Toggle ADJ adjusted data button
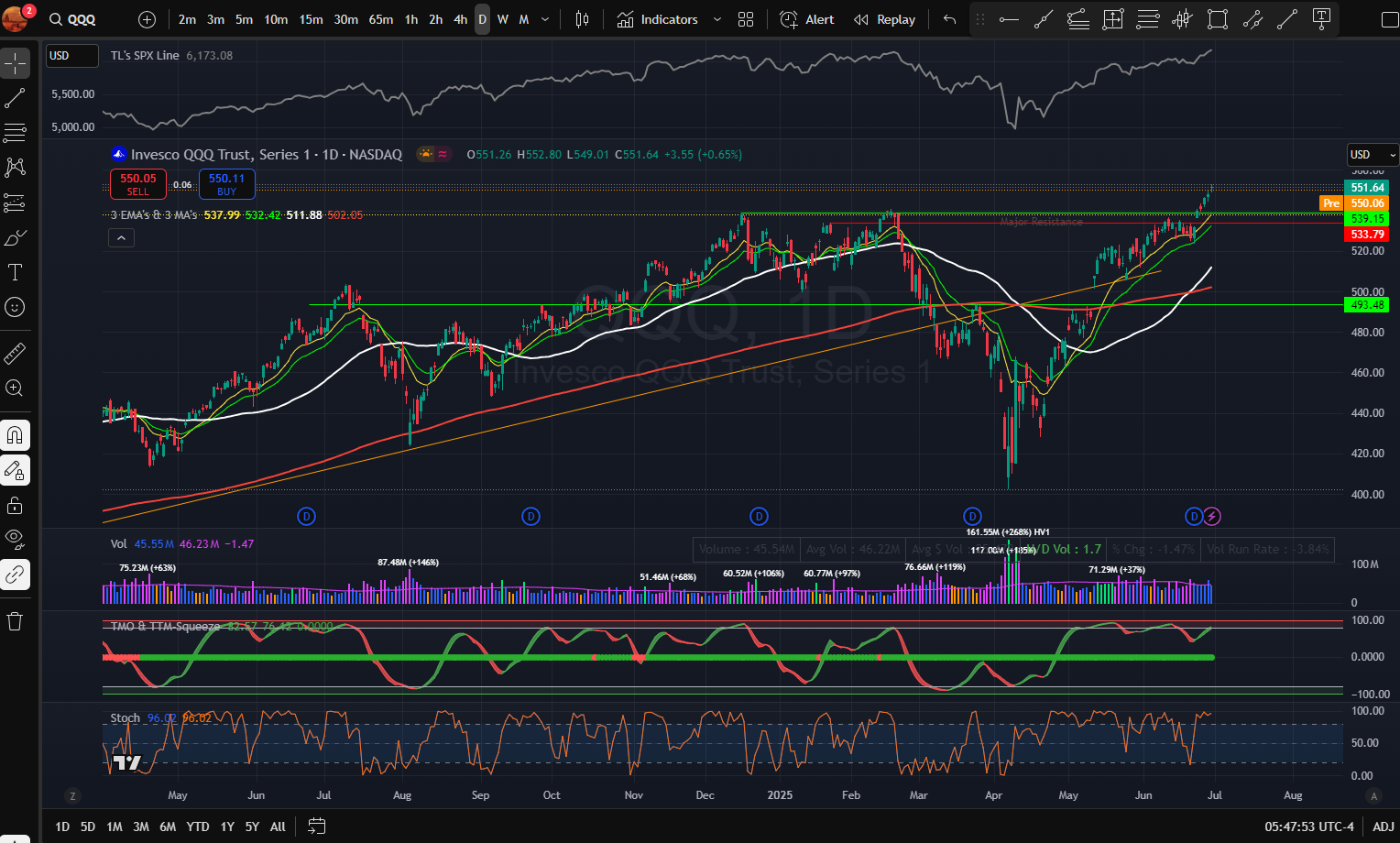Viewport: 1400px width, 843px height. click(1384, 827)
